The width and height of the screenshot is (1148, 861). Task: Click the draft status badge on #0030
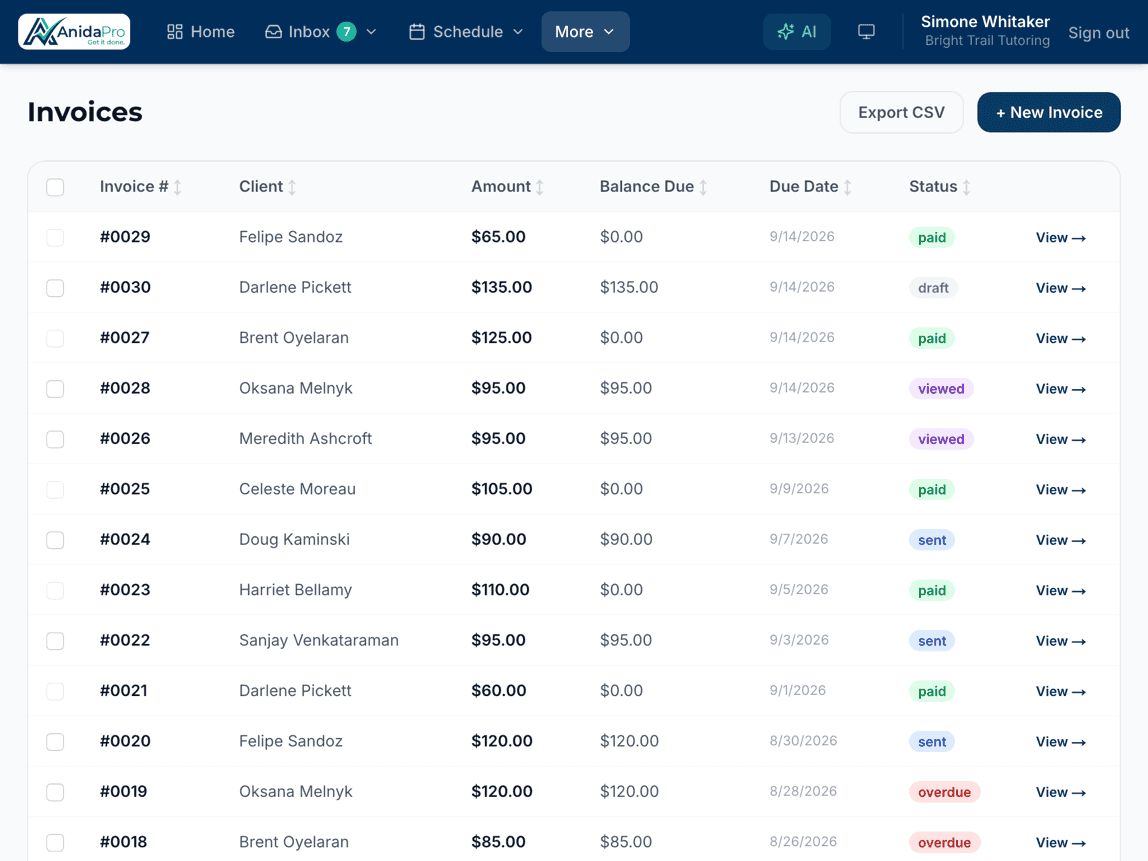[933, 288]
